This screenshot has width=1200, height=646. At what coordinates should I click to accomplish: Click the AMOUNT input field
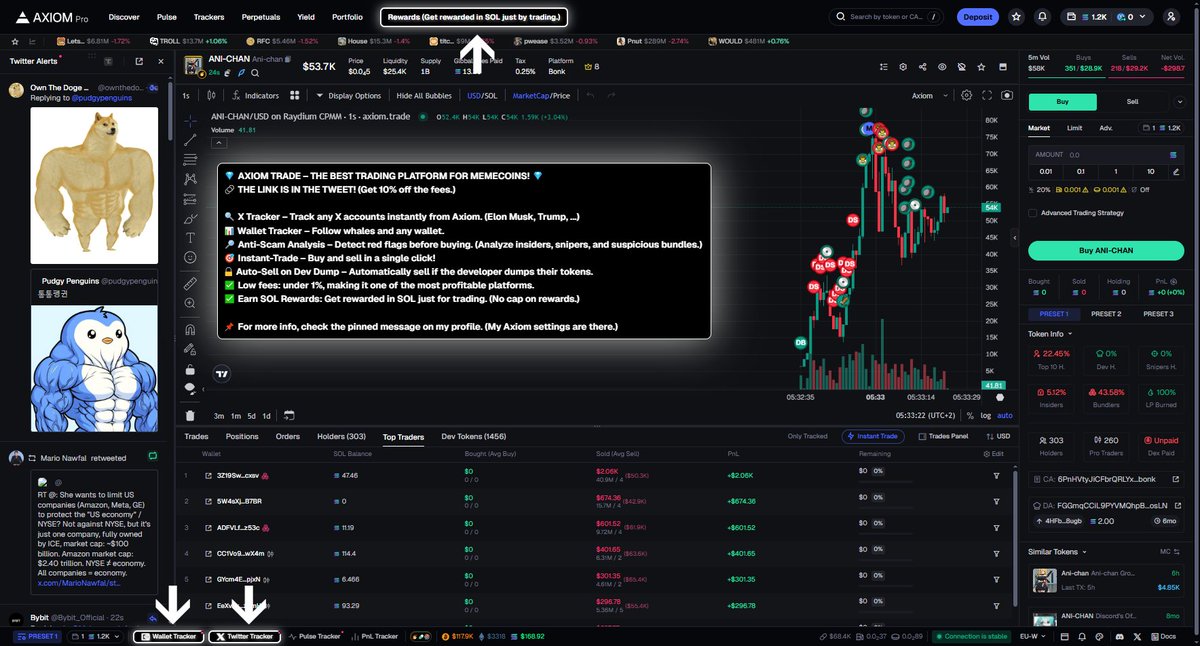click(x=1106, y=155)
